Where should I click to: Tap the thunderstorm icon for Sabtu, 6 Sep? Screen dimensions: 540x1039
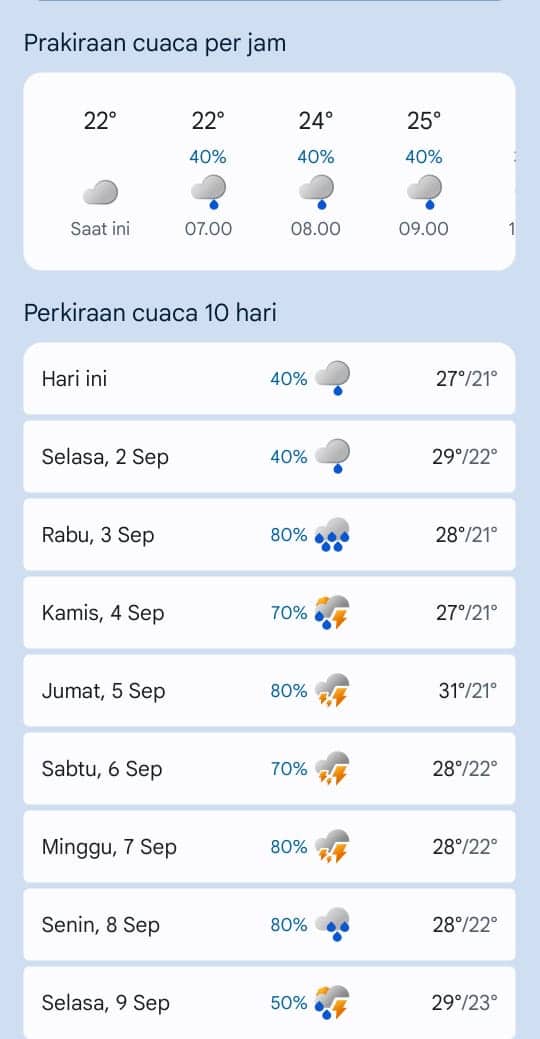tap(332, 769)
